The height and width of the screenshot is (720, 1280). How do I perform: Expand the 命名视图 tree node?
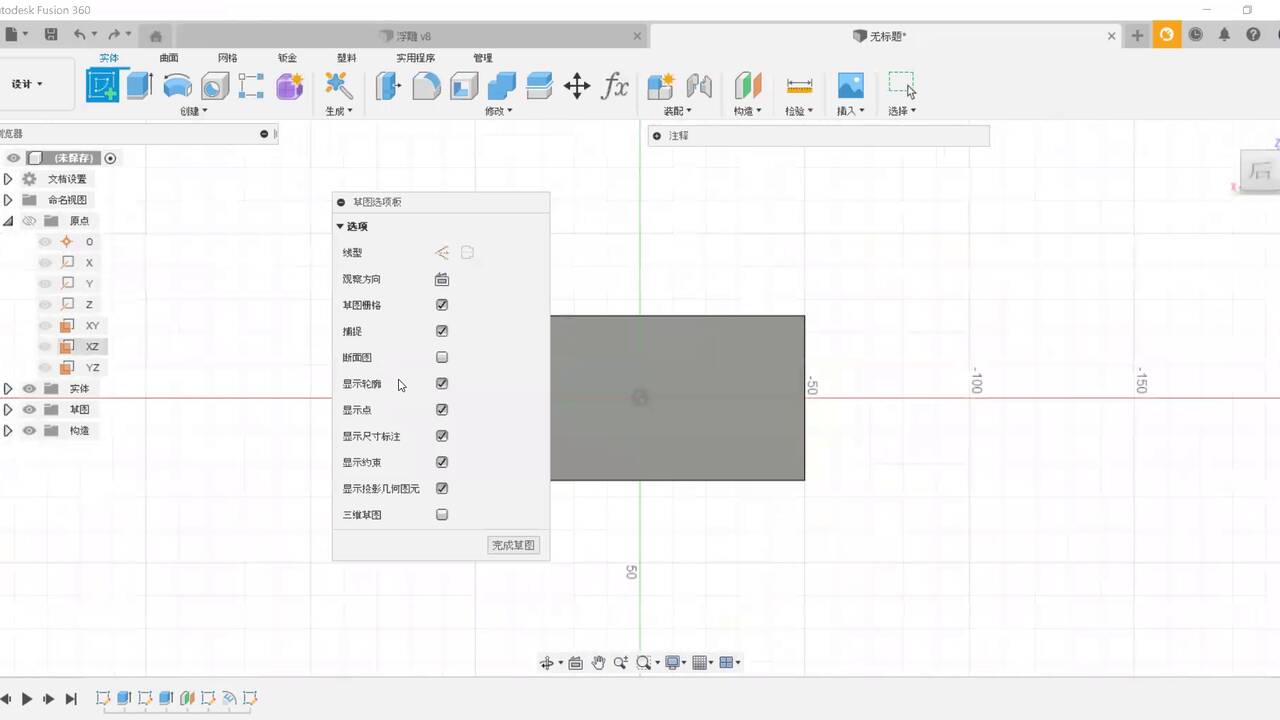[8, 200]
